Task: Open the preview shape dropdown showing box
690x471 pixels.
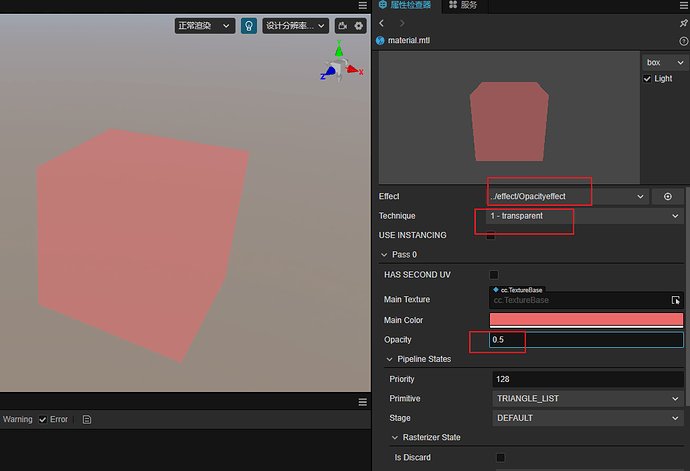Action: pyautogui.click(x=665, y=63)
